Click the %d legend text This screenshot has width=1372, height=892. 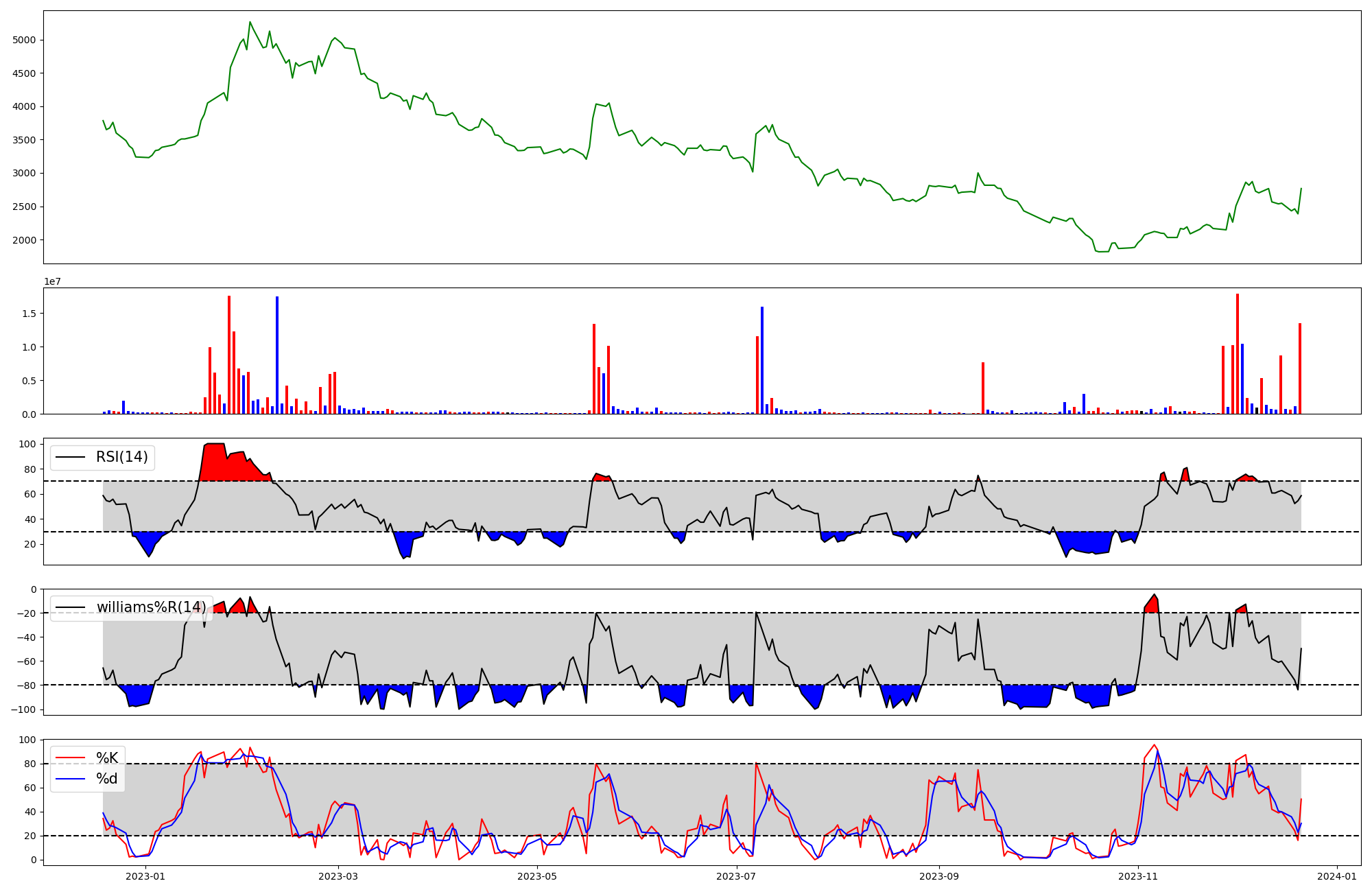tap(107, 779)
